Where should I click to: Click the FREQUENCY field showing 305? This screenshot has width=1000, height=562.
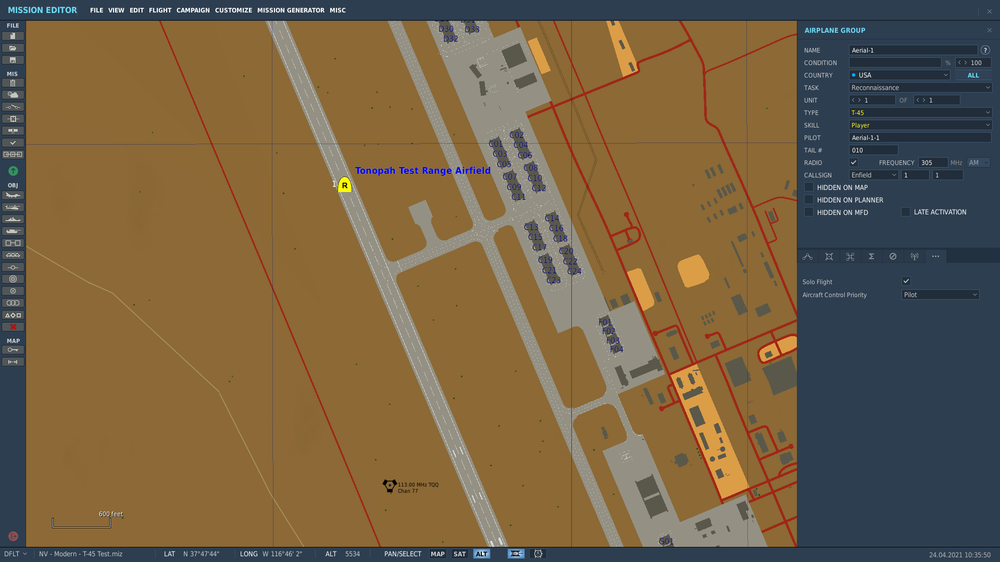(932, 163)
